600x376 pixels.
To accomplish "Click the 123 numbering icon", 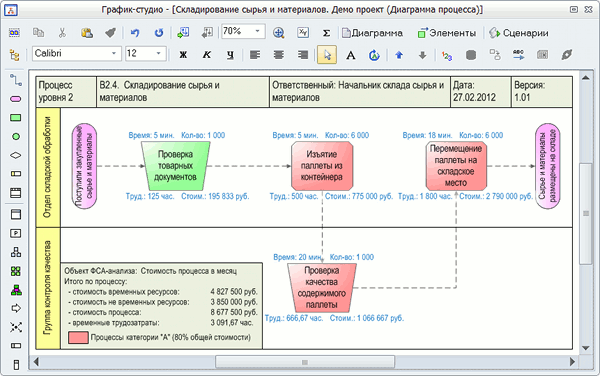I will pos(447,56).
